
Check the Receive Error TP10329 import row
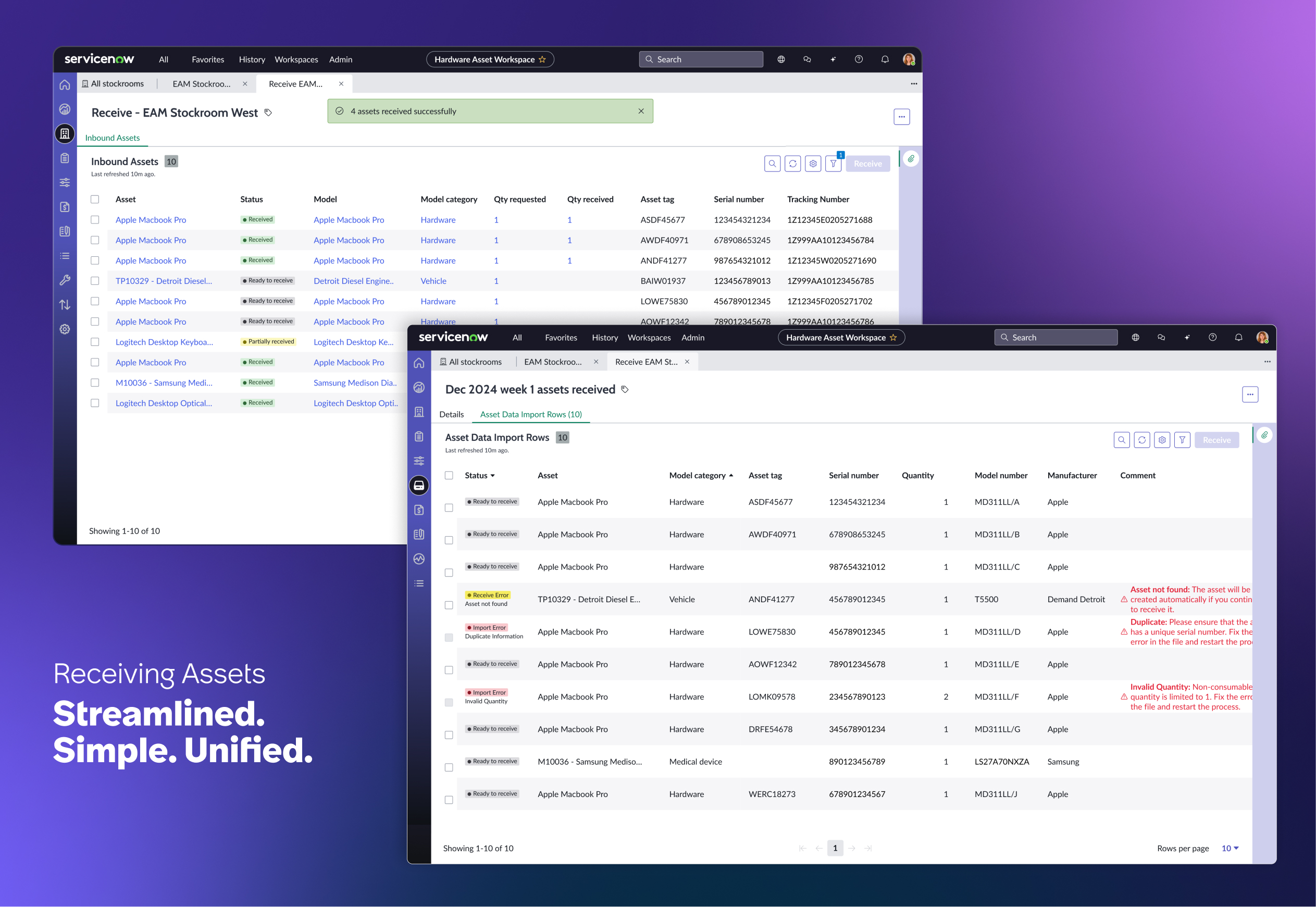click(x=449, y=605)
